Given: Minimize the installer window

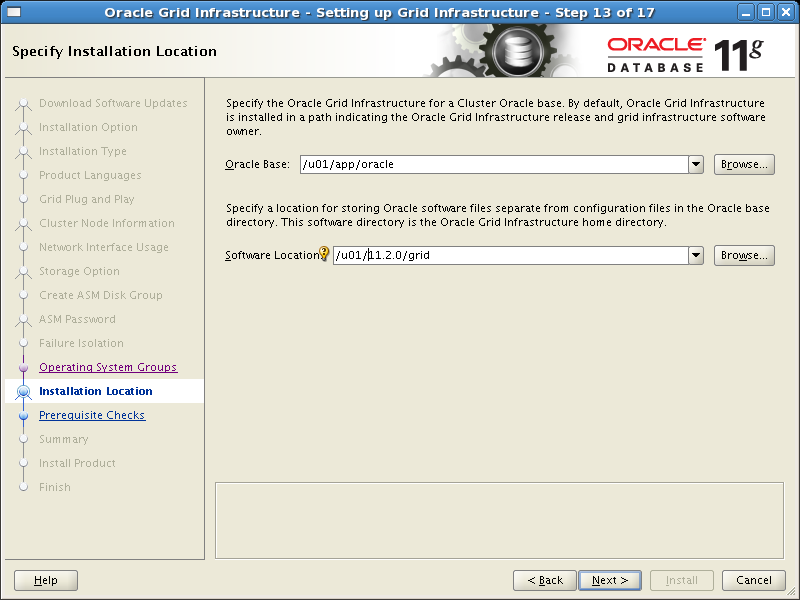Looking at the screenshot, I should [745, 12].
